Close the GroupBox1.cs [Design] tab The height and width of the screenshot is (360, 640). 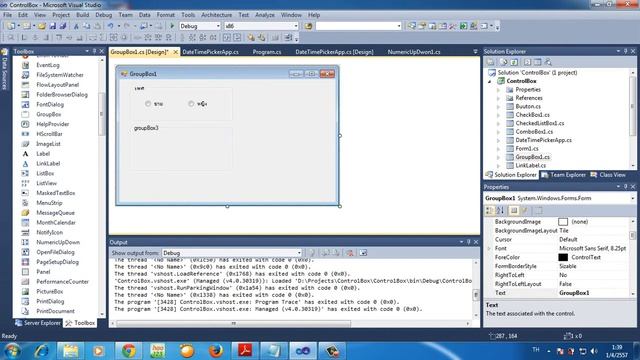[x=176, y=52]
